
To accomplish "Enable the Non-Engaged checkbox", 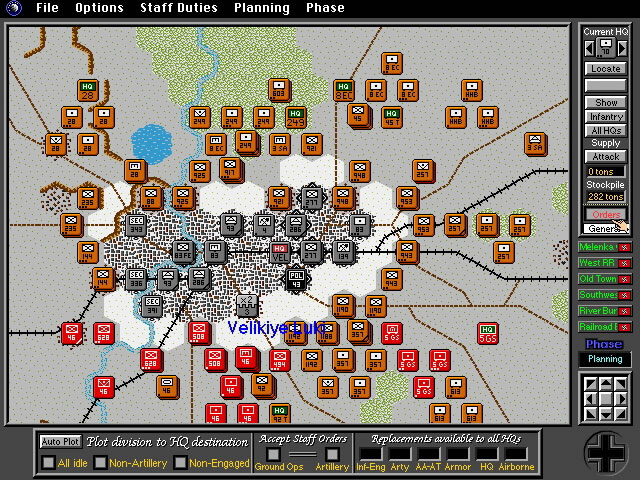I will pyautogui.click(x=180, y=462).
